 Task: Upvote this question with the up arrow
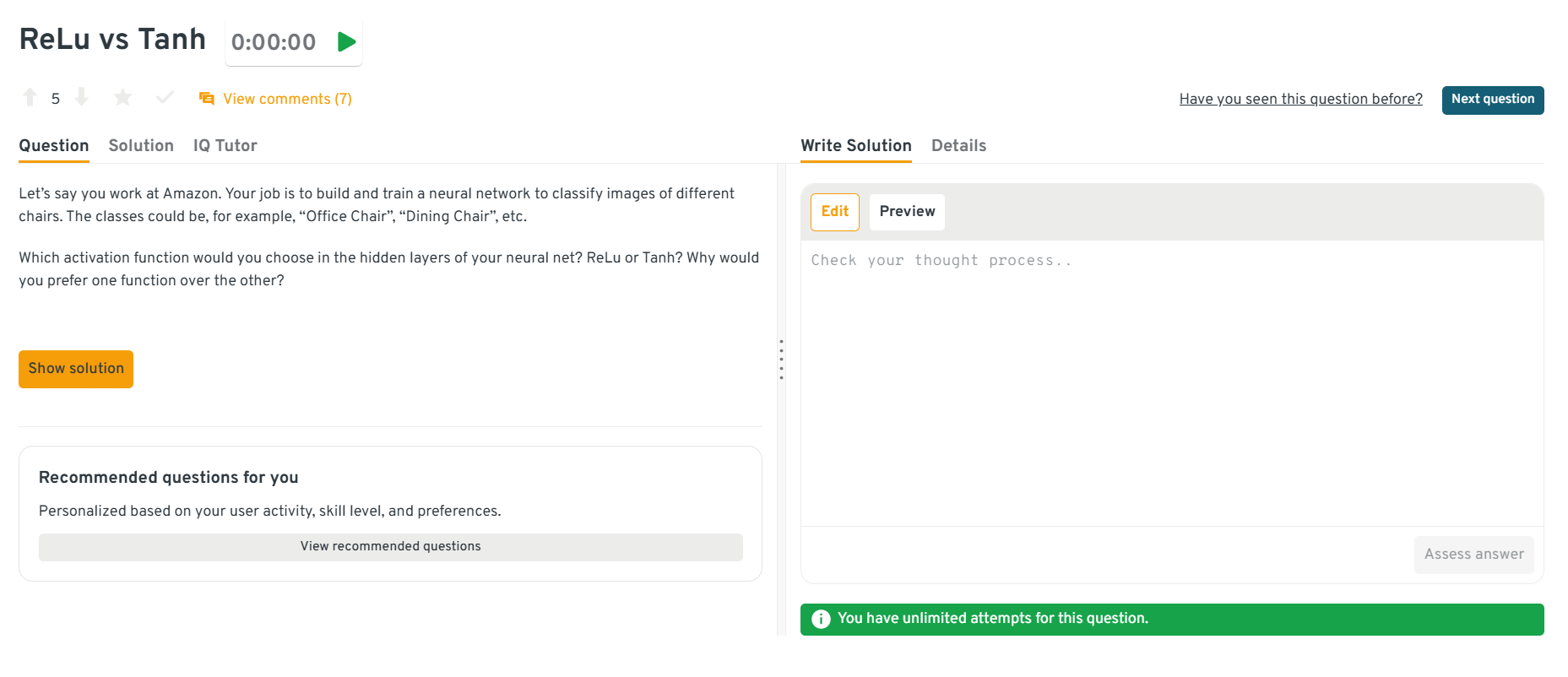[x=30, y=98]
